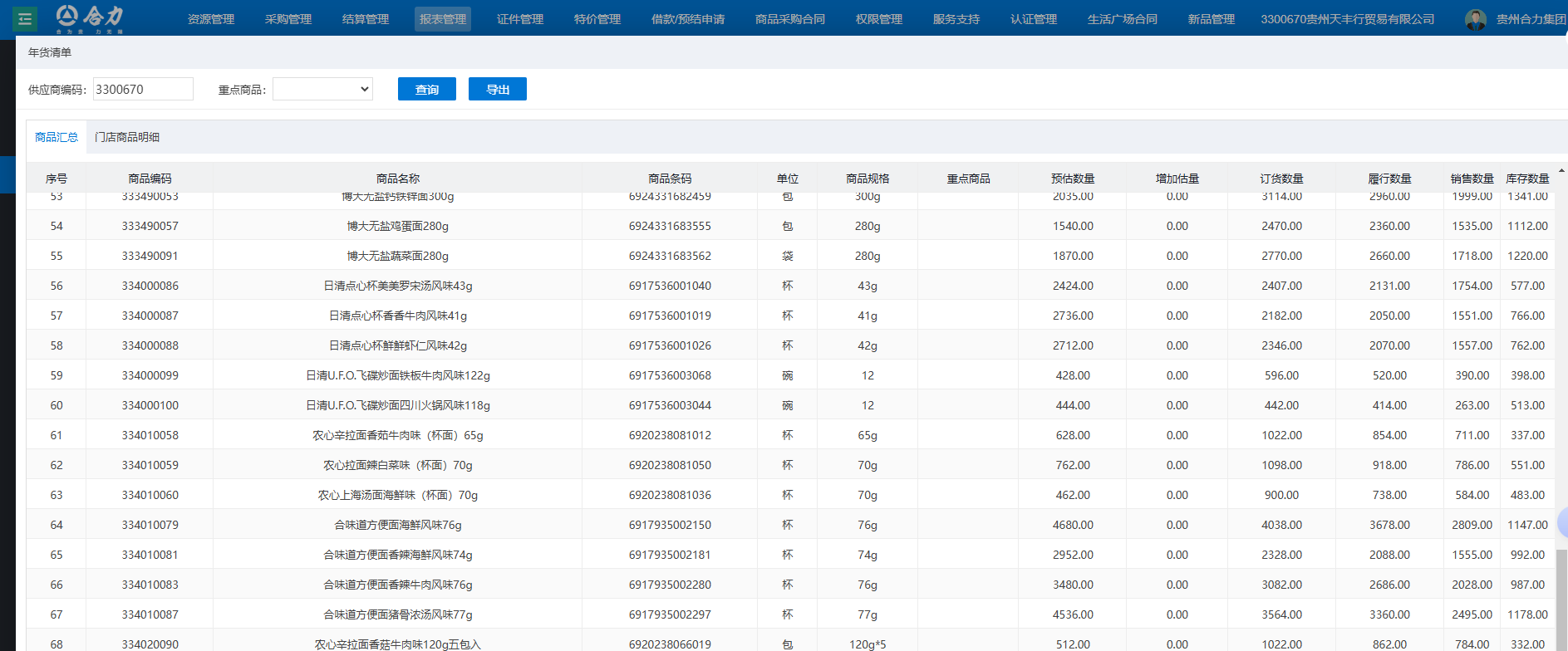Image resolution: width=1568 pixels, height=651 pixels.
Task: Open the user avatar profile icon
Action: (1476, 19)
